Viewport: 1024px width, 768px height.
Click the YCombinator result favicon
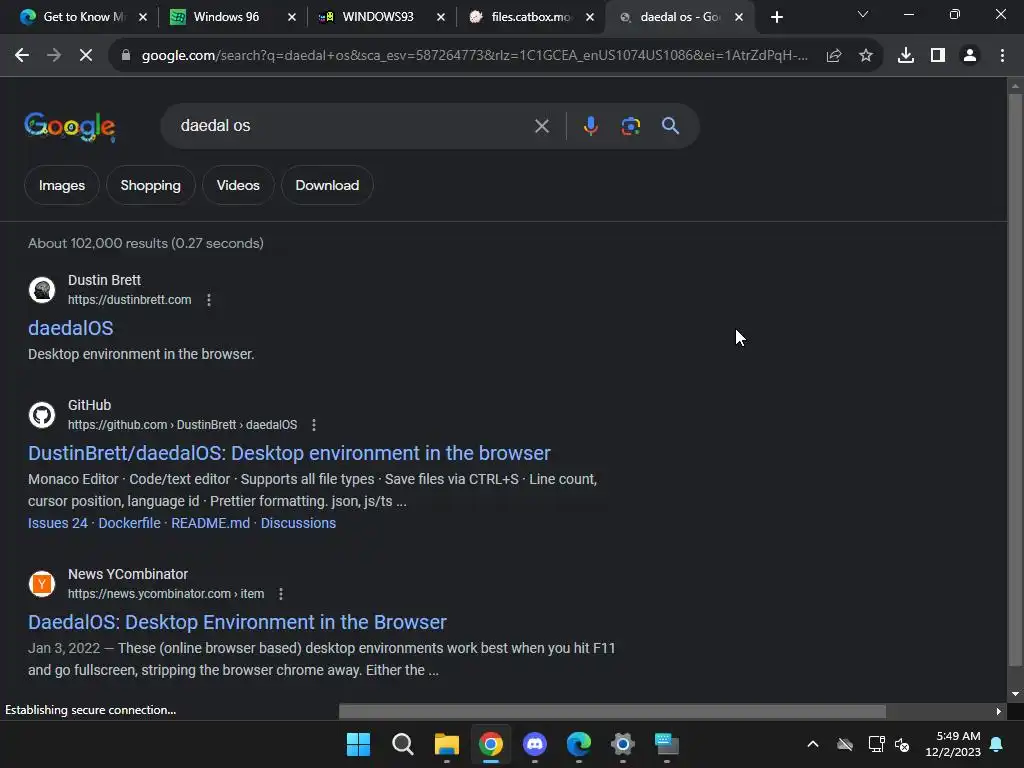[x=42, y=584]
